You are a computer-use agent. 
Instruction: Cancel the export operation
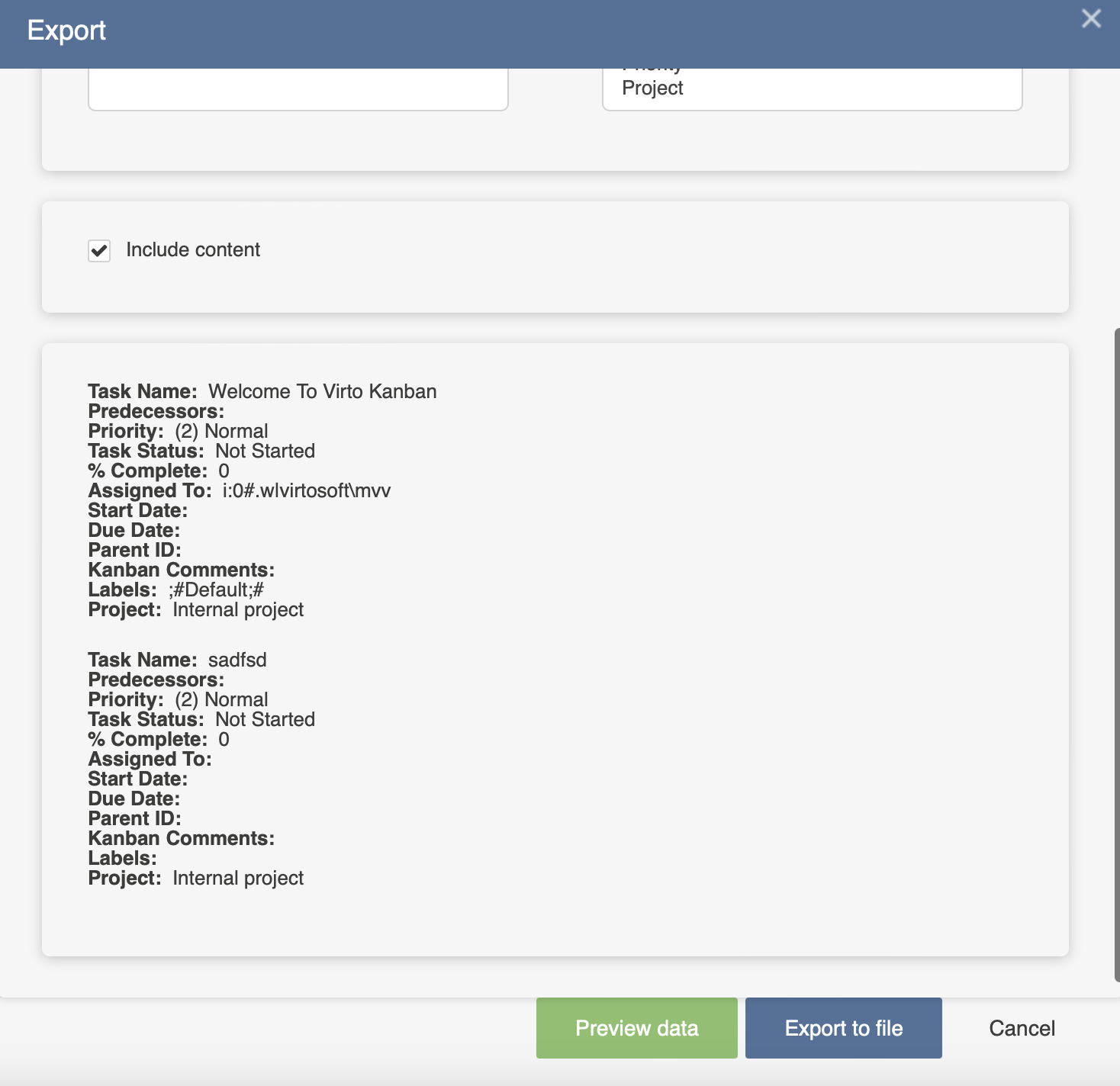coord(1021,1027)
